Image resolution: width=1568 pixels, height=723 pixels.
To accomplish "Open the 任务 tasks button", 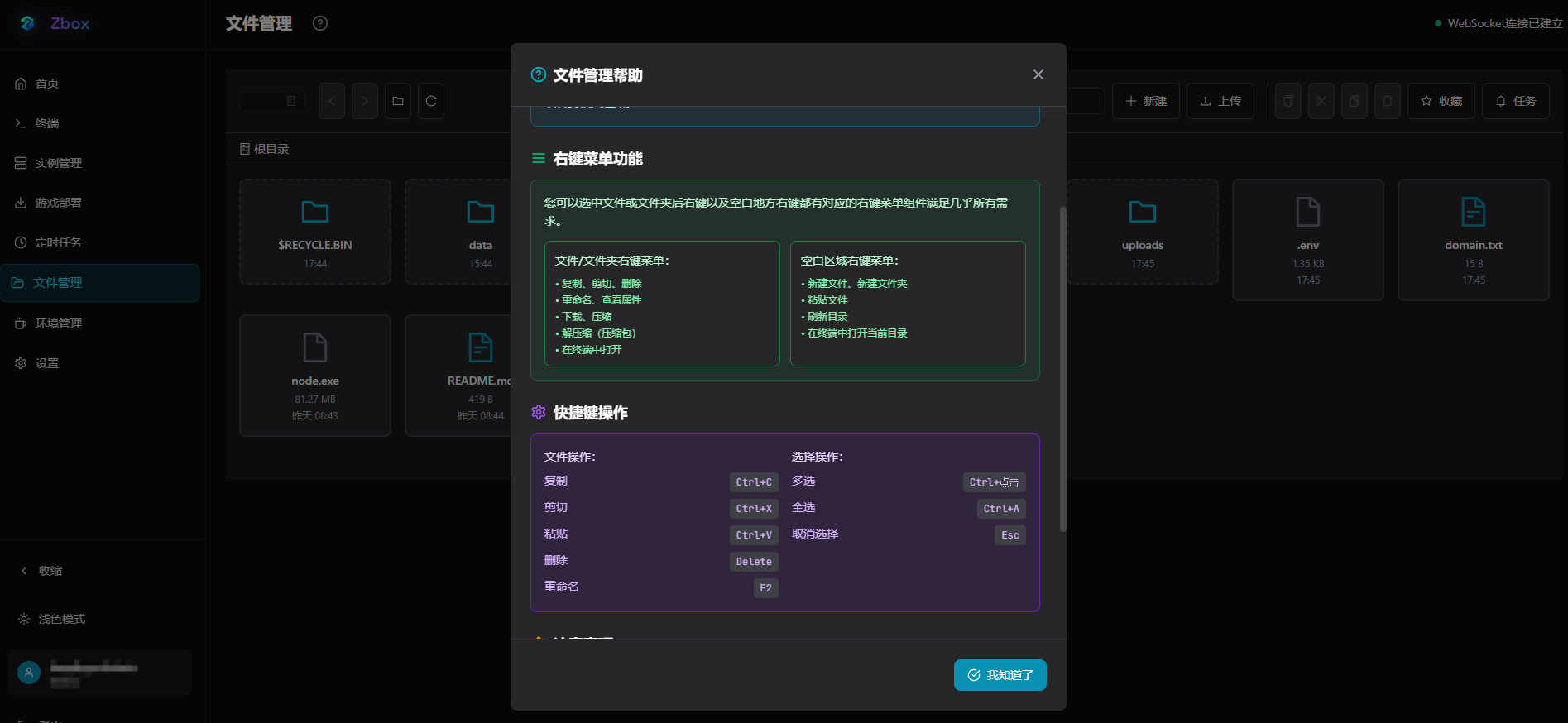I will point(1516,101).
